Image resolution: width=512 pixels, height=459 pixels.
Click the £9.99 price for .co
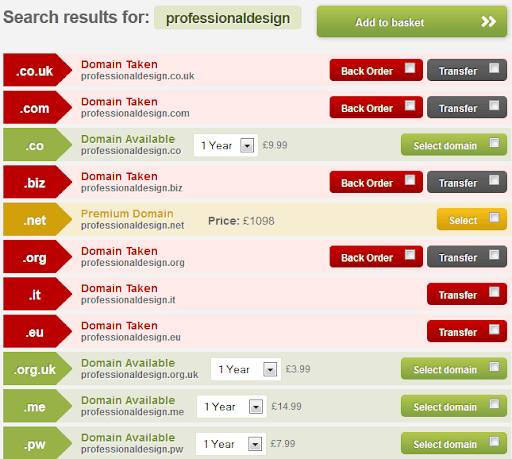275,145
